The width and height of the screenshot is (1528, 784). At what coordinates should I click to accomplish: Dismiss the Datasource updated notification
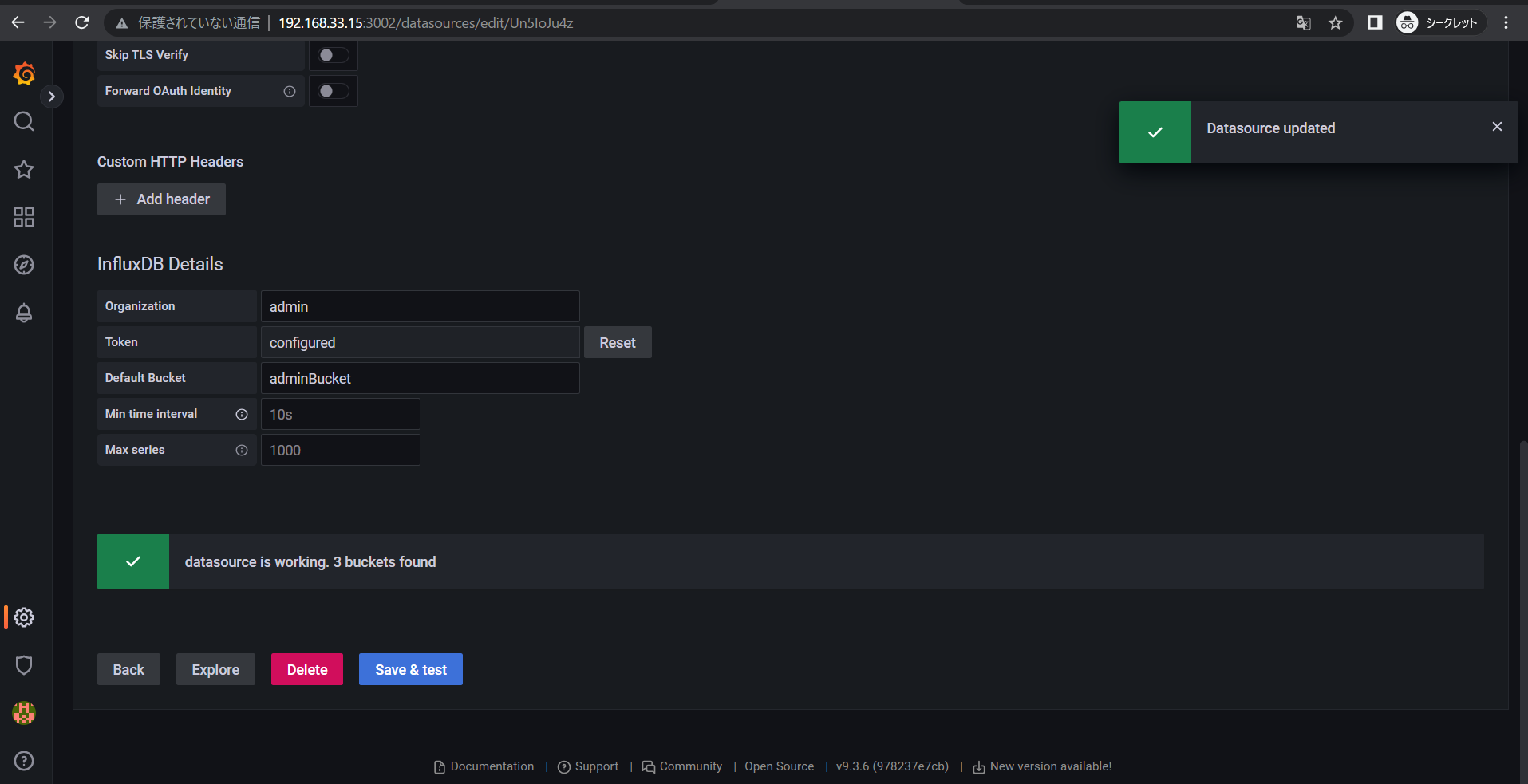point(1497,127)
